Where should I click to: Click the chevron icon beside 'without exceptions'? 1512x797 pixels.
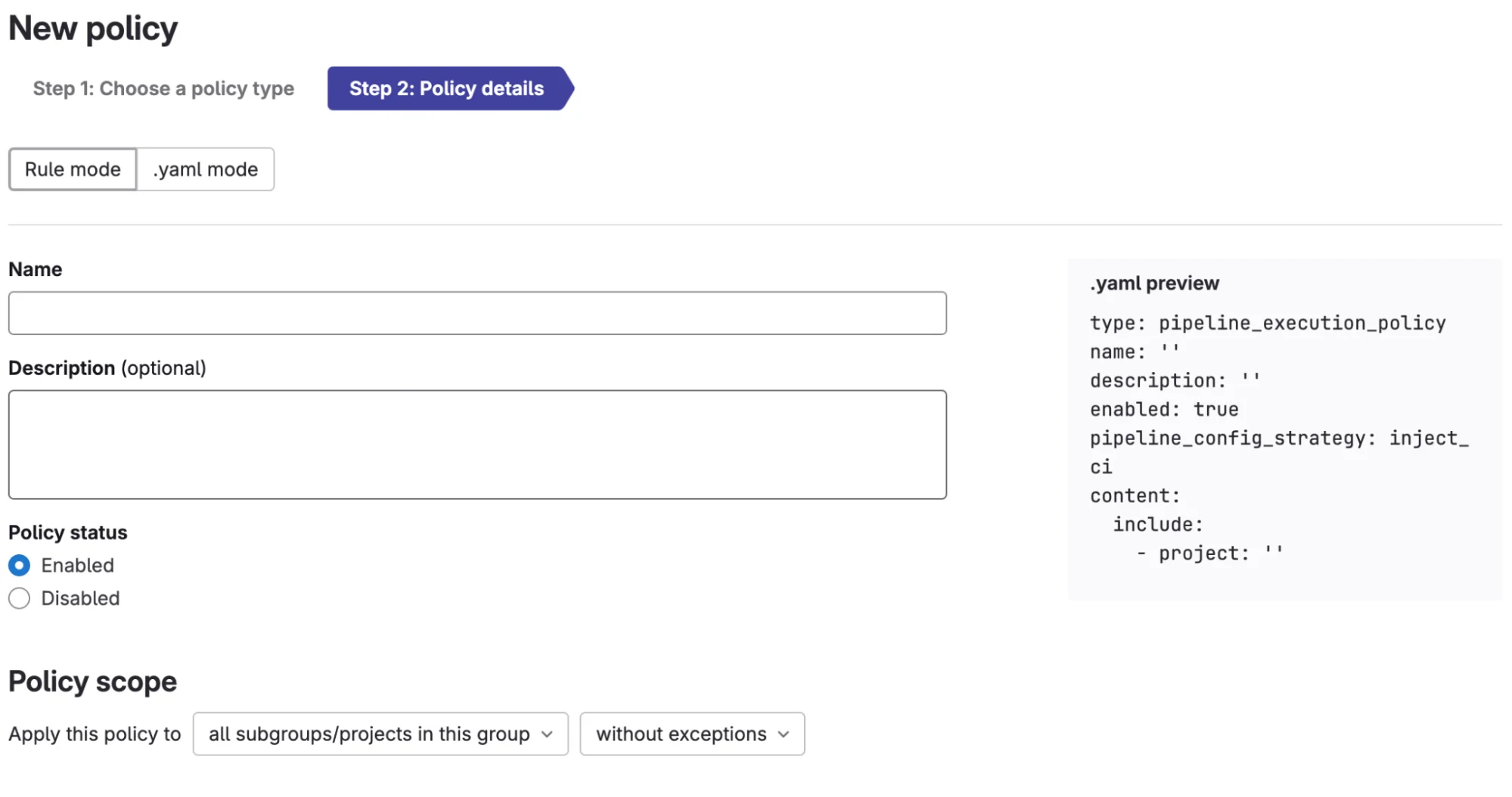(784, 734)
